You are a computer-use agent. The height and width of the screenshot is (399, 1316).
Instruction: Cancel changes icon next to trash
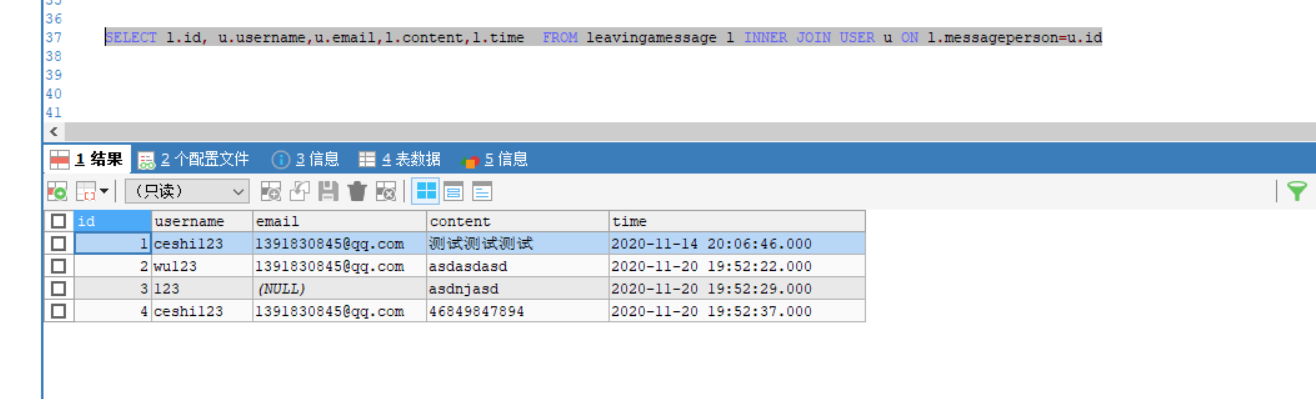pyautogui.click(x=386, y=191)
